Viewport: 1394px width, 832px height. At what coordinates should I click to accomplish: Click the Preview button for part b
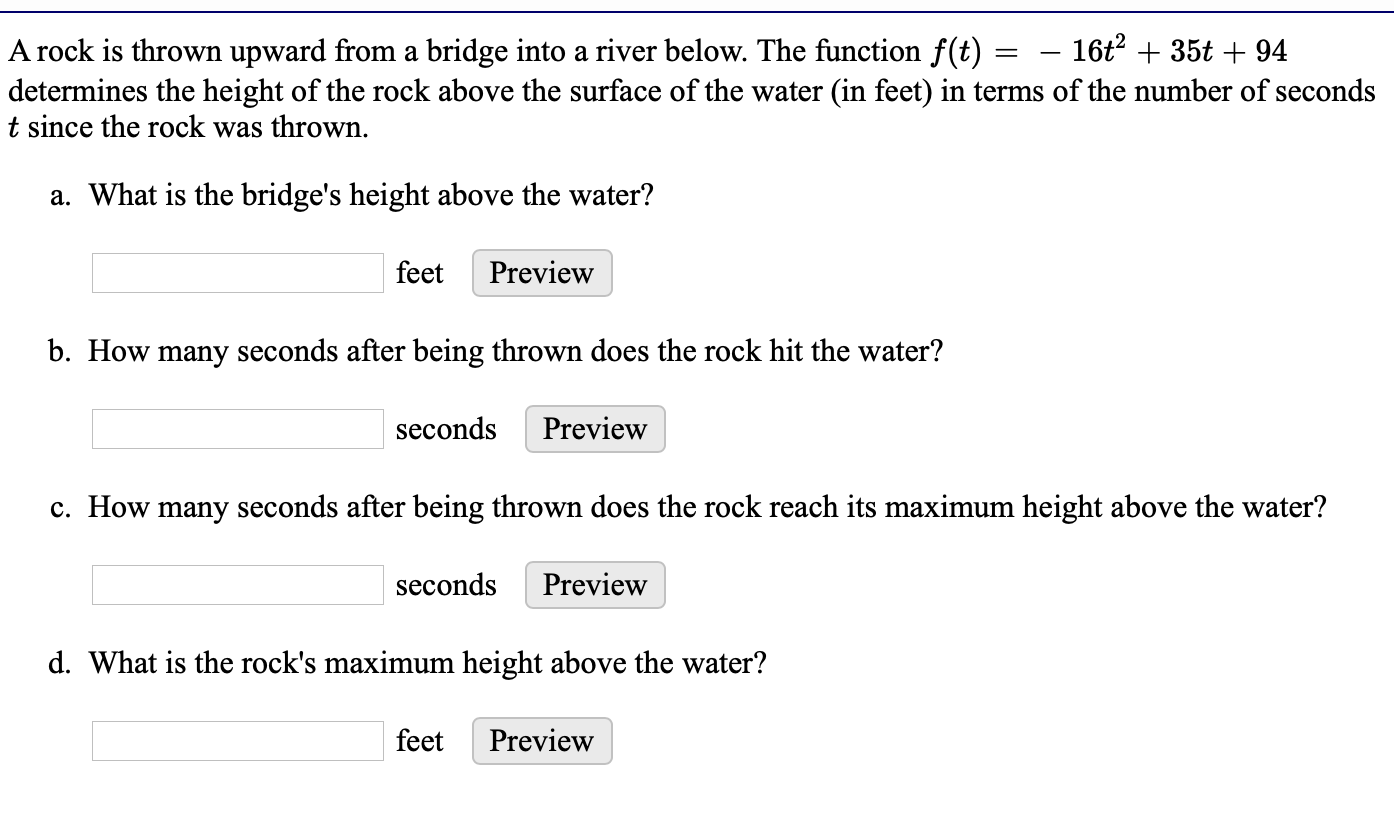click(x=594, y=428)
